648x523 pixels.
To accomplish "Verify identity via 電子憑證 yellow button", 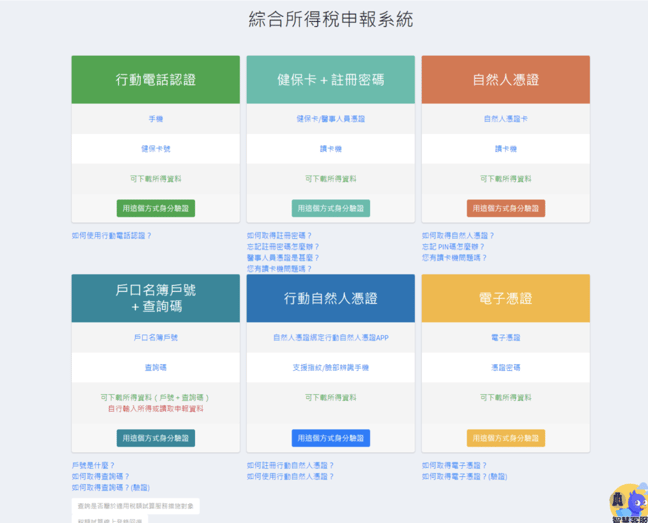I will coord(506,438).
